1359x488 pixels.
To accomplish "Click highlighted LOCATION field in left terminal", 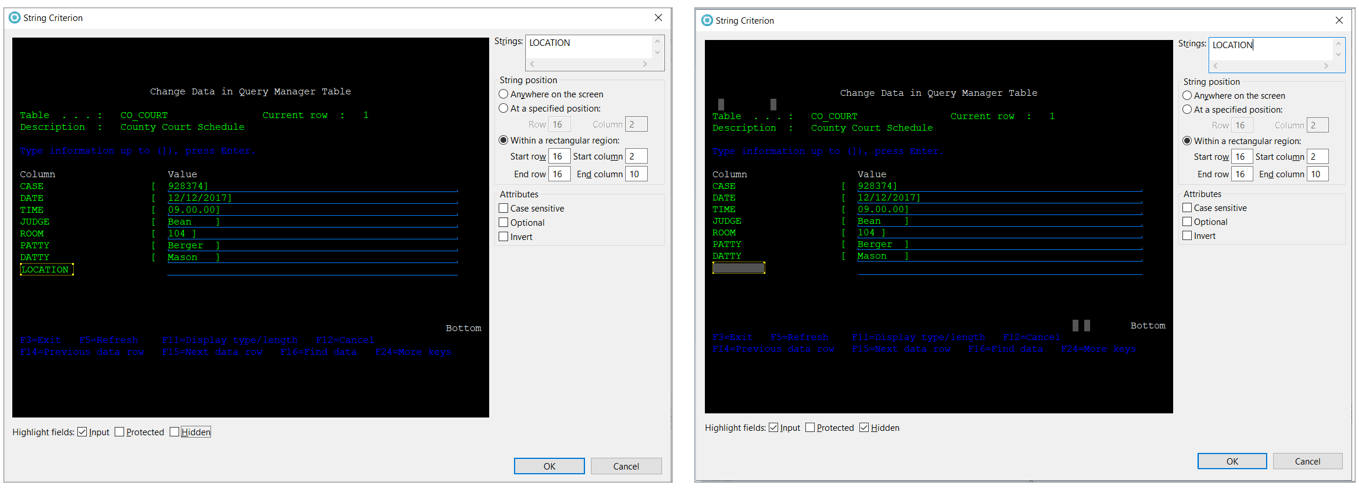I will 46,270.
